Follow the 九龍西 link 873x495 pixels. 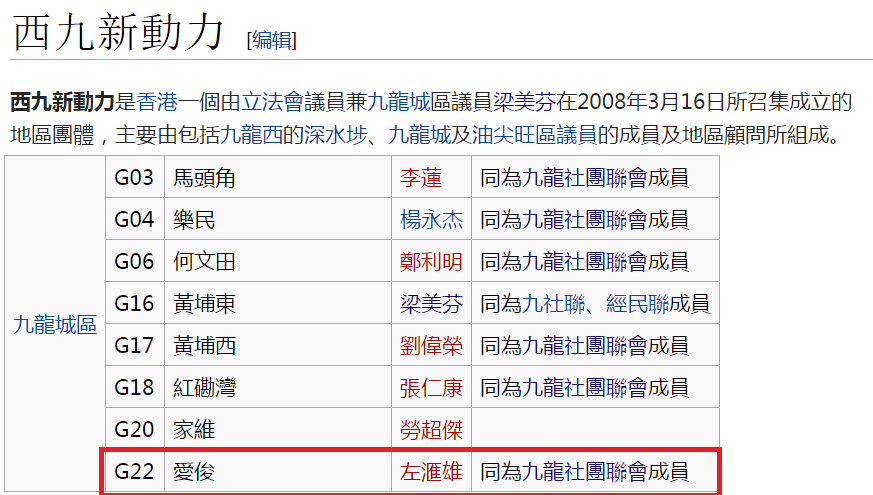[x=251, y=135]
